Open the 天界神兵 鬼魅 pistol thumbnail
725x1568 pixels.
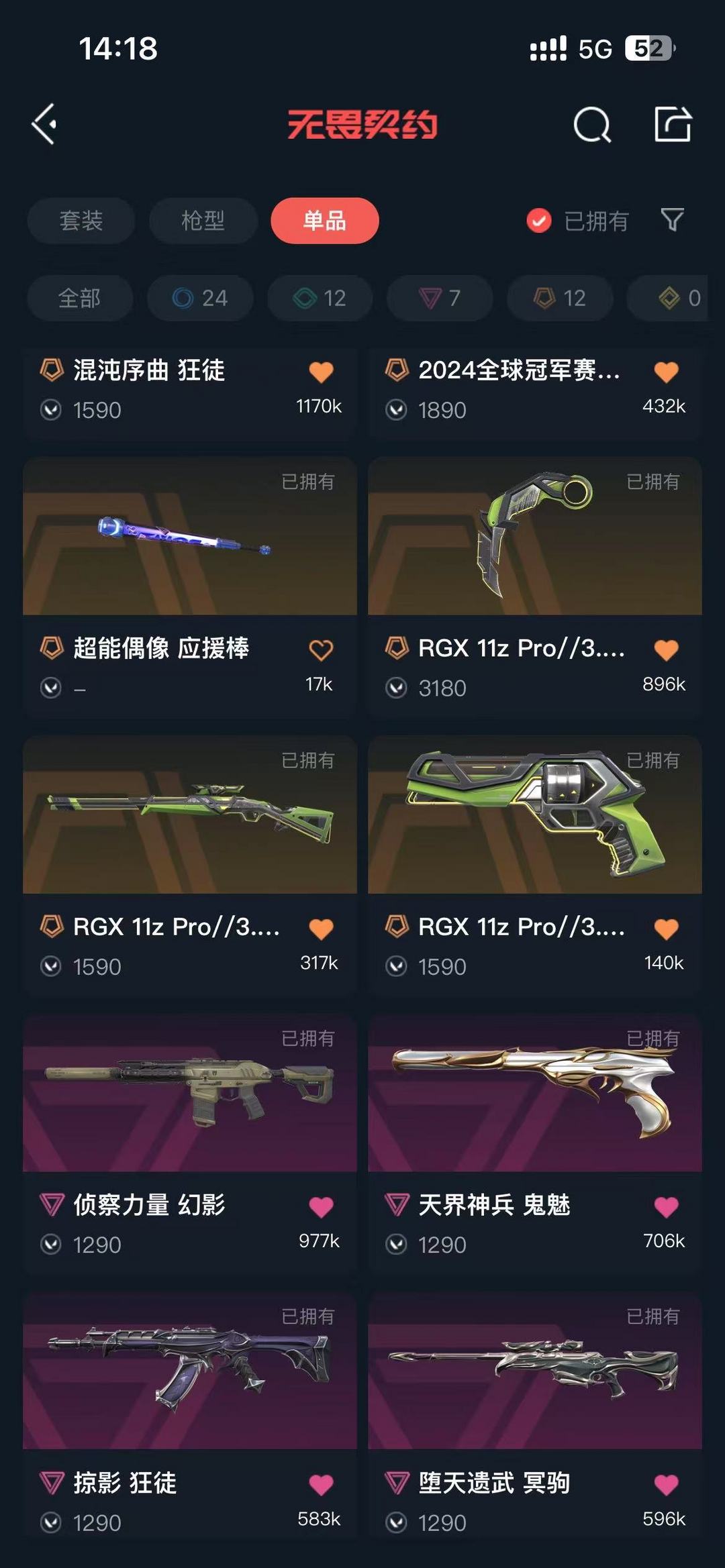click(x=535, y=1093)
